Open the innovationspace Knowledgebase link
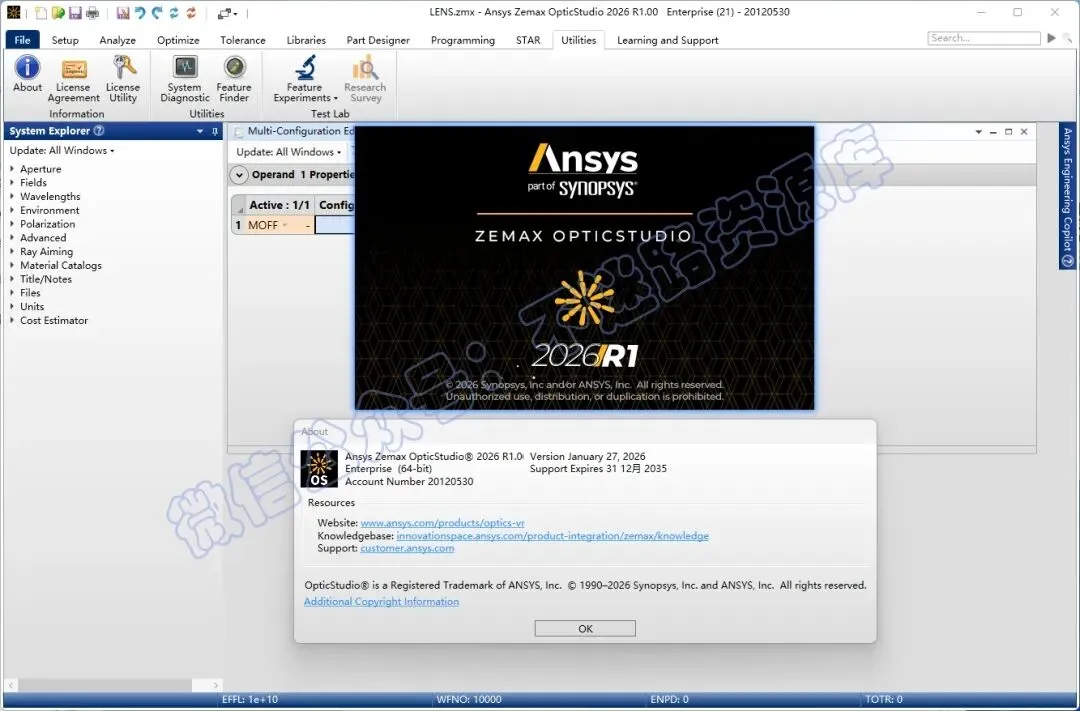Image resolution: width=1080 pixels, height=711 pixels. (x=552, y=535)
